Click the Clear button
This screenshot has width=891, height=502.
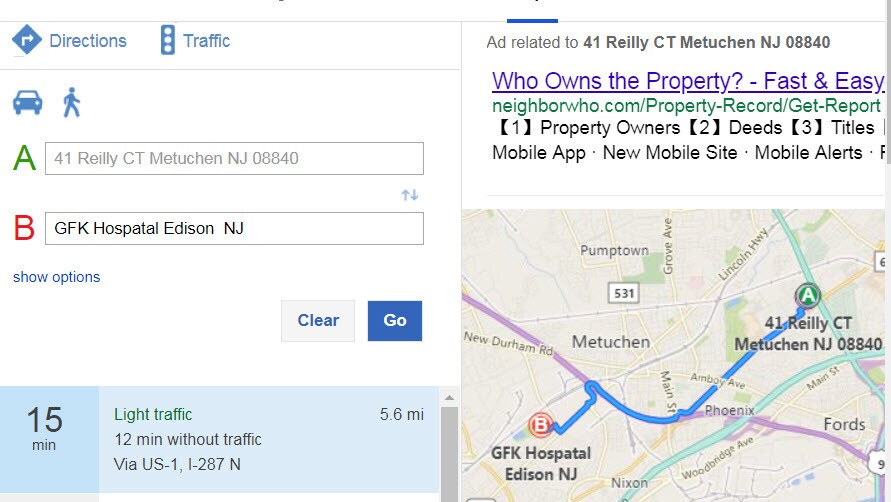click(318, 321)
